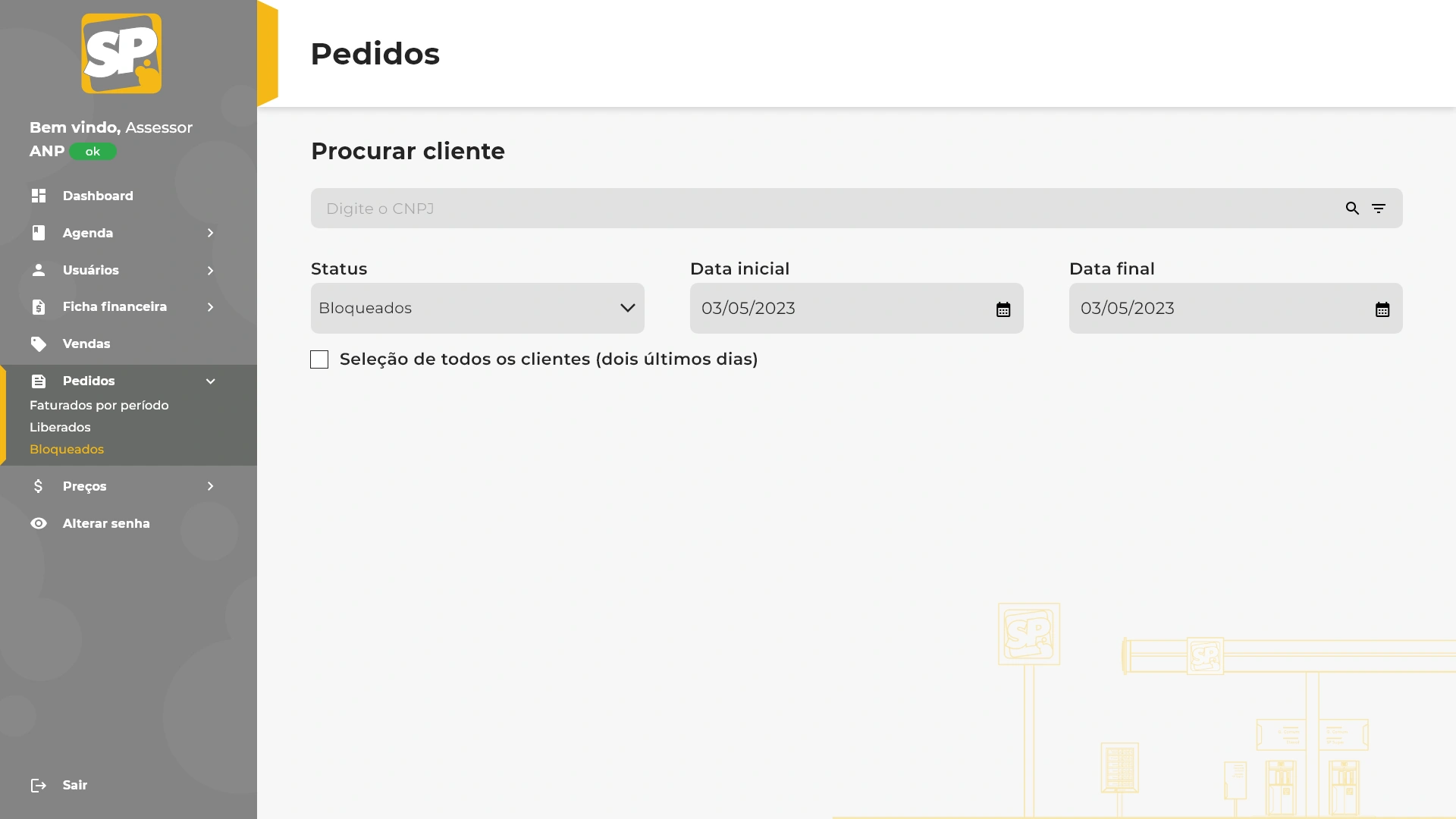Open the Data final calendar picker
This screenshot has width=1456, height=819.
point(1382,309)
